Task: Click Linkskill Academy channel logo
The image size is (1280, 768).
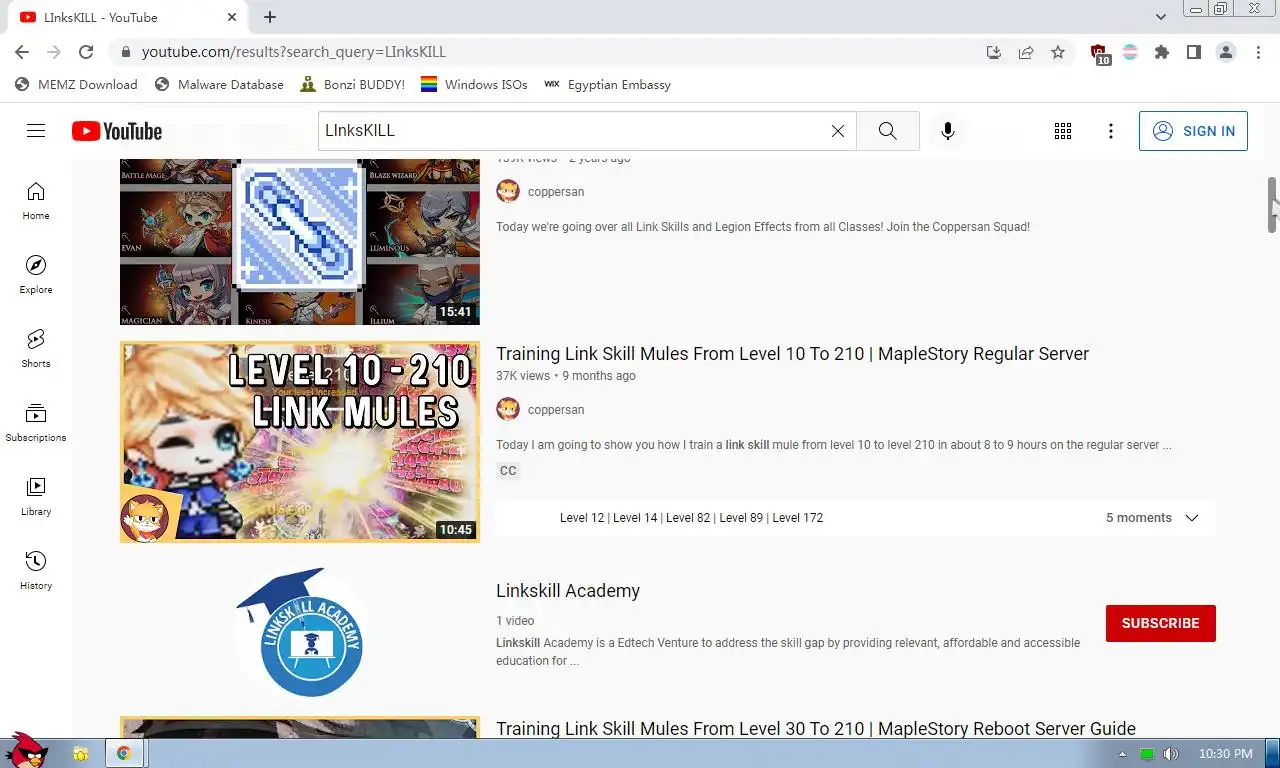Action: tap(299, 633)
